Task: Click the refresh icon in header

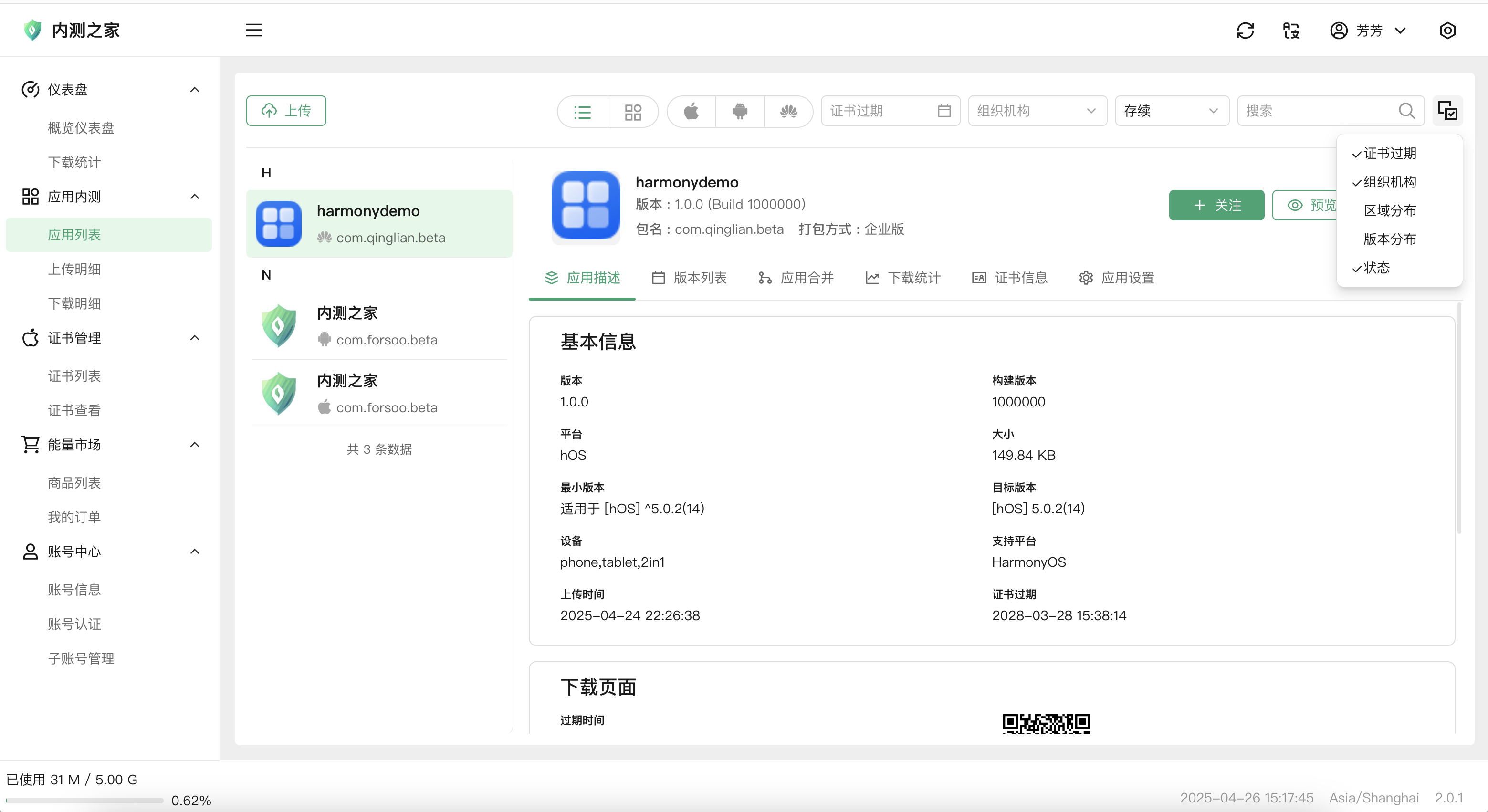Action: [x=1245, y=30]
